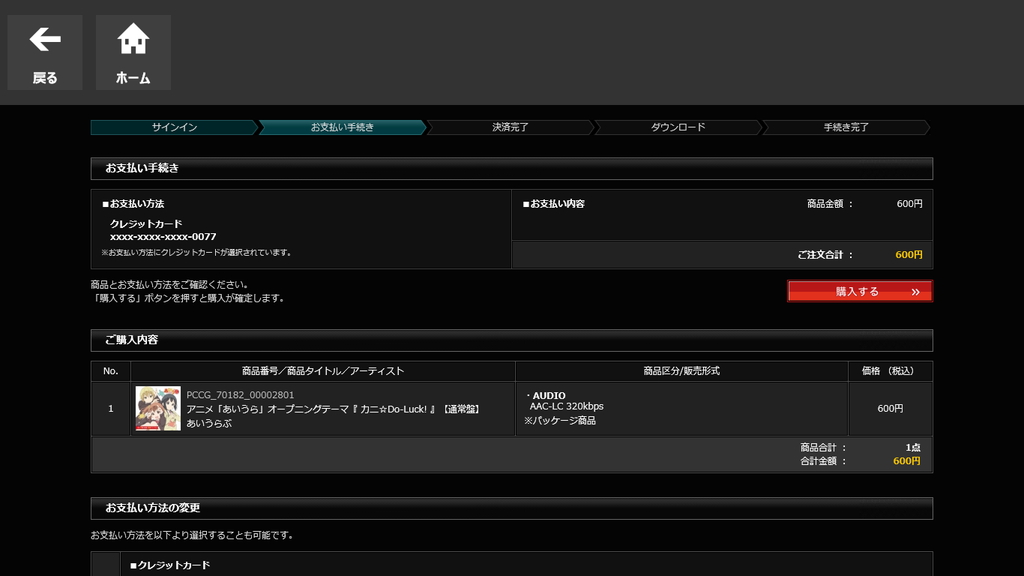The image size is (1024, 576).
Task: Click the back arrow icon labeled 戻る
Action: point(44,40)
